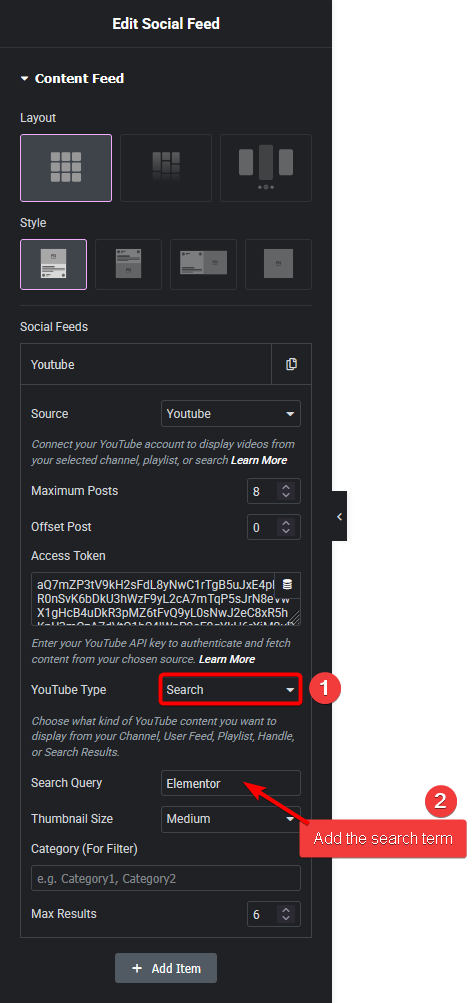
Task: Click the Layout label
Action: tap(38, 118)
